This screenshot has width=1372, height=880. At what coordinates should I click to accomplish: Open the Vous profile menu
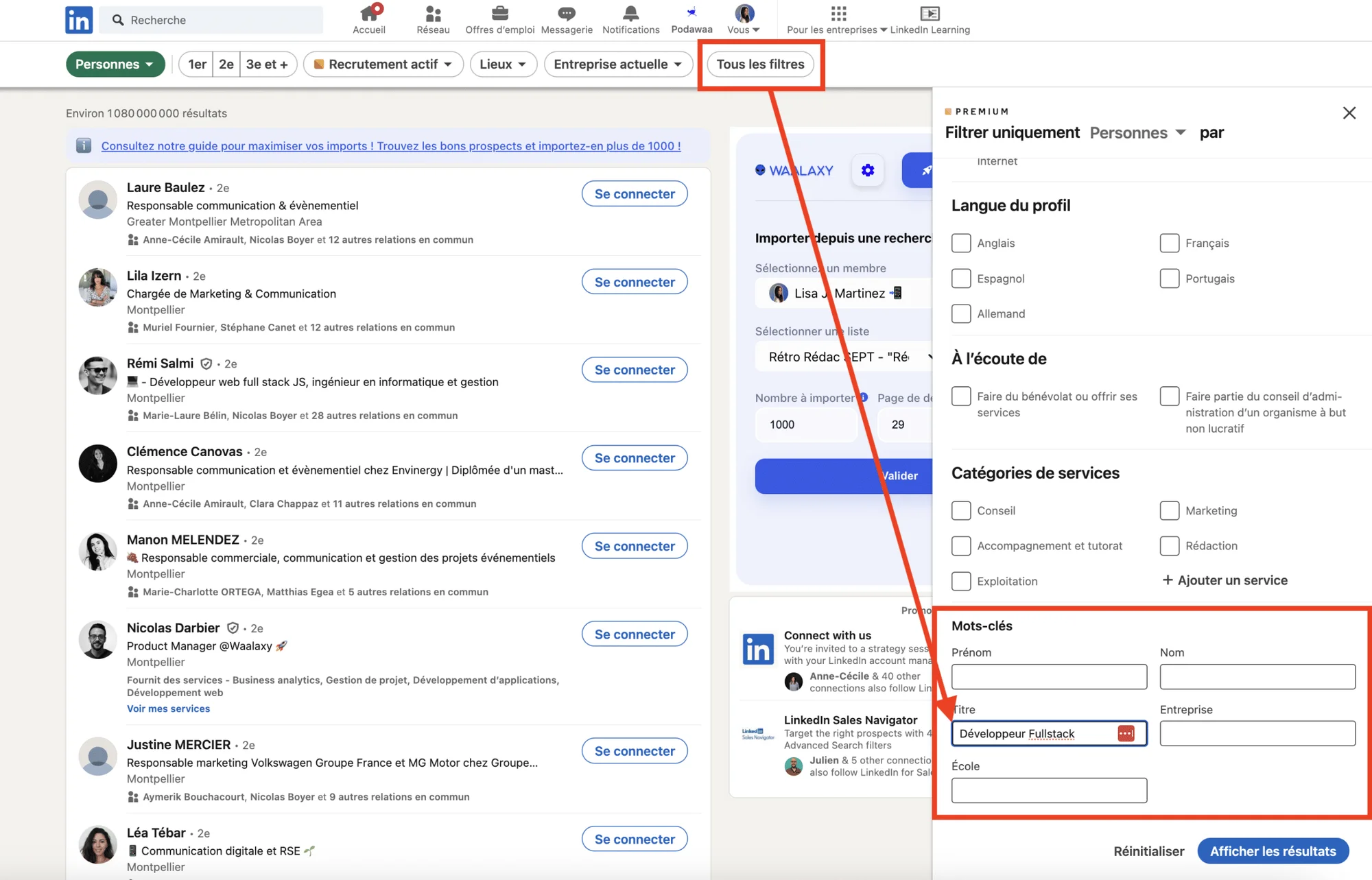click(744, 19)
